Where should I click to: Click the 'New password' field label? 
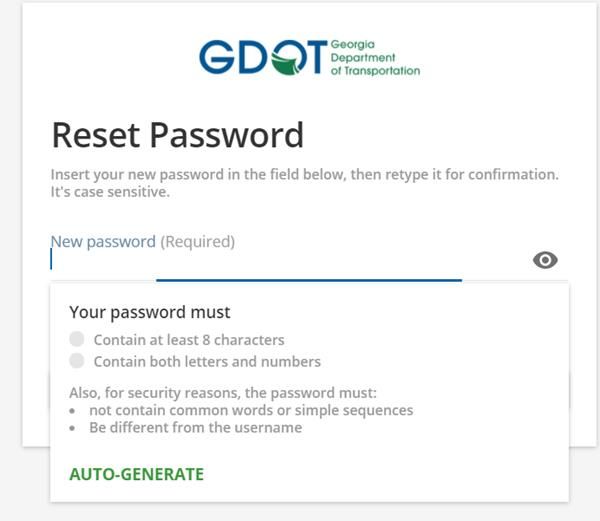(103, 242)
